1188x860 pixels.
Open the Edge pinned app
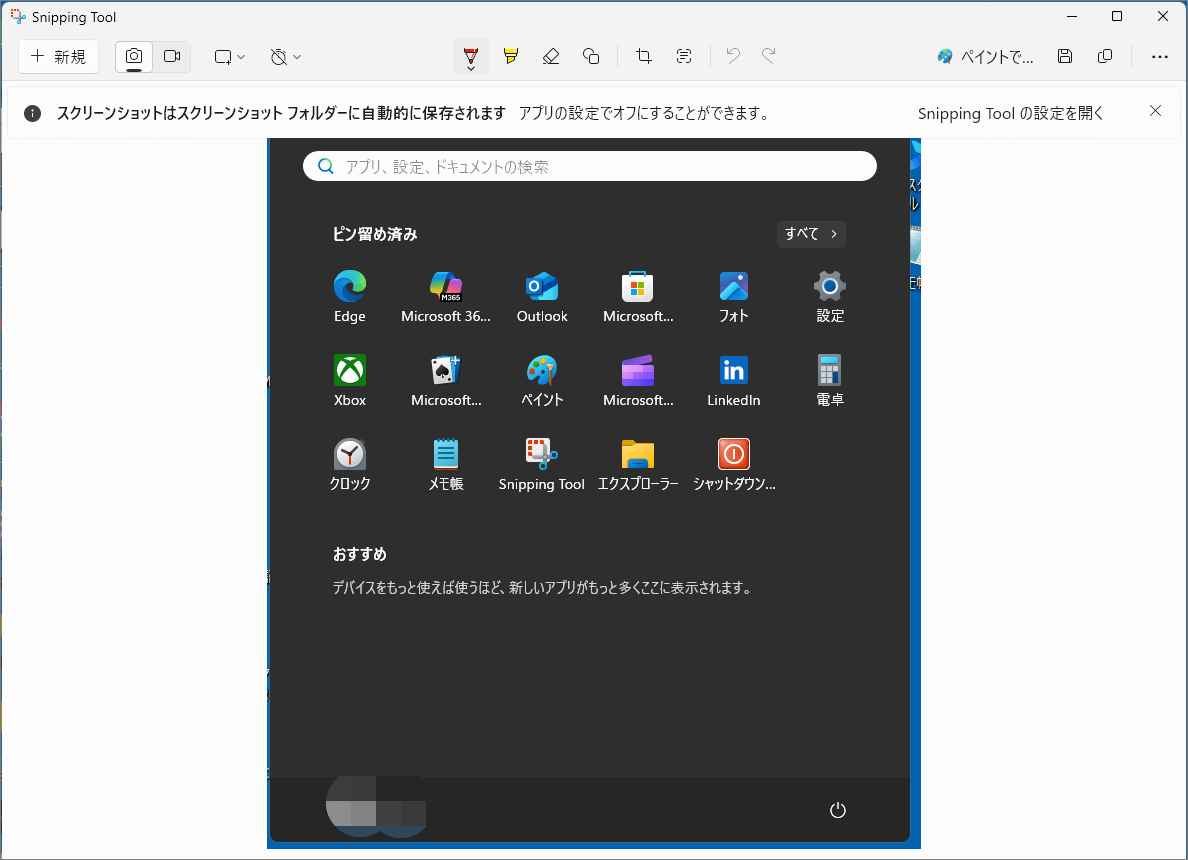point(350,297)
